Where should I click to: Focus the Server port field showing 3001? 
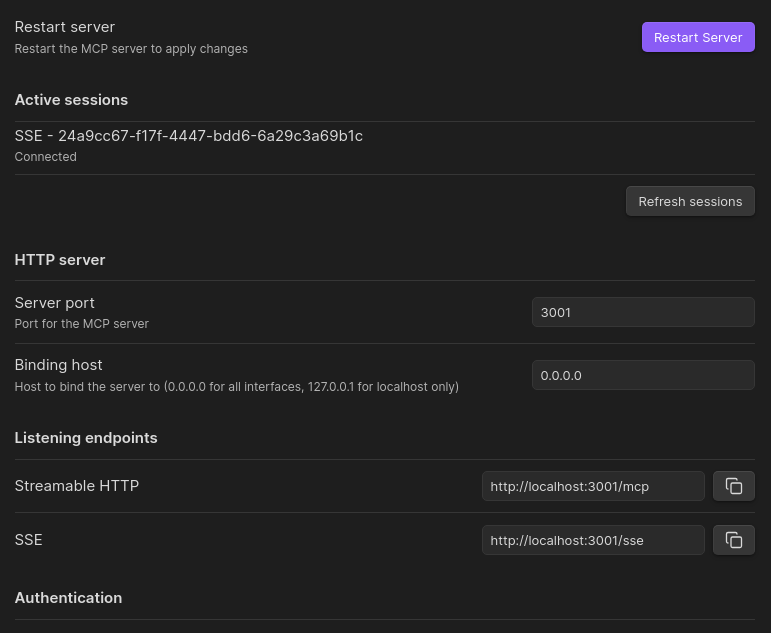click(642, 312)
